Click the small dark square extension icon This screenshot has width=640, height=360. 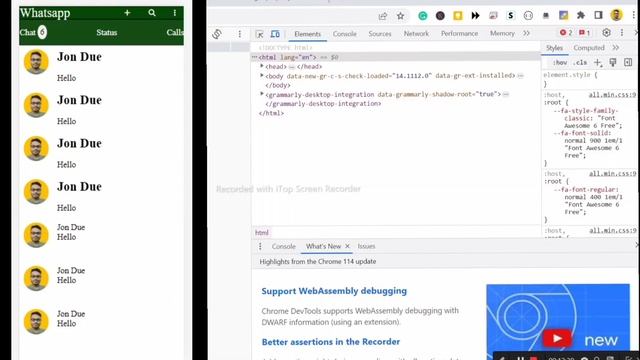pyautogui.click(x=546, y=16)
